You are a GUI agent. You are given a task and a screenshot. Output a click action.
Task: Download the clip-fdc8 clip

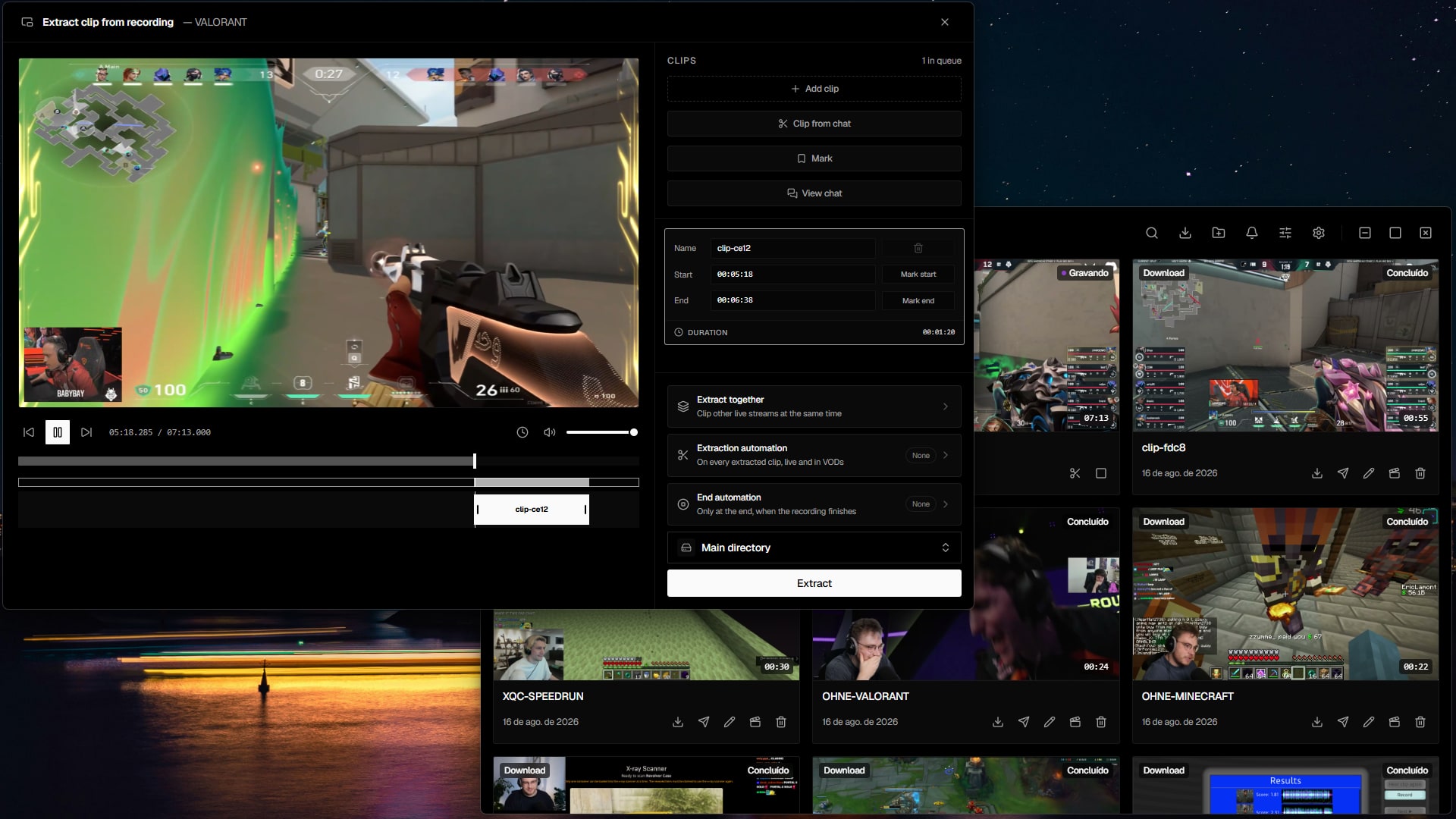pyautogui.click(x=1317, y=473)
